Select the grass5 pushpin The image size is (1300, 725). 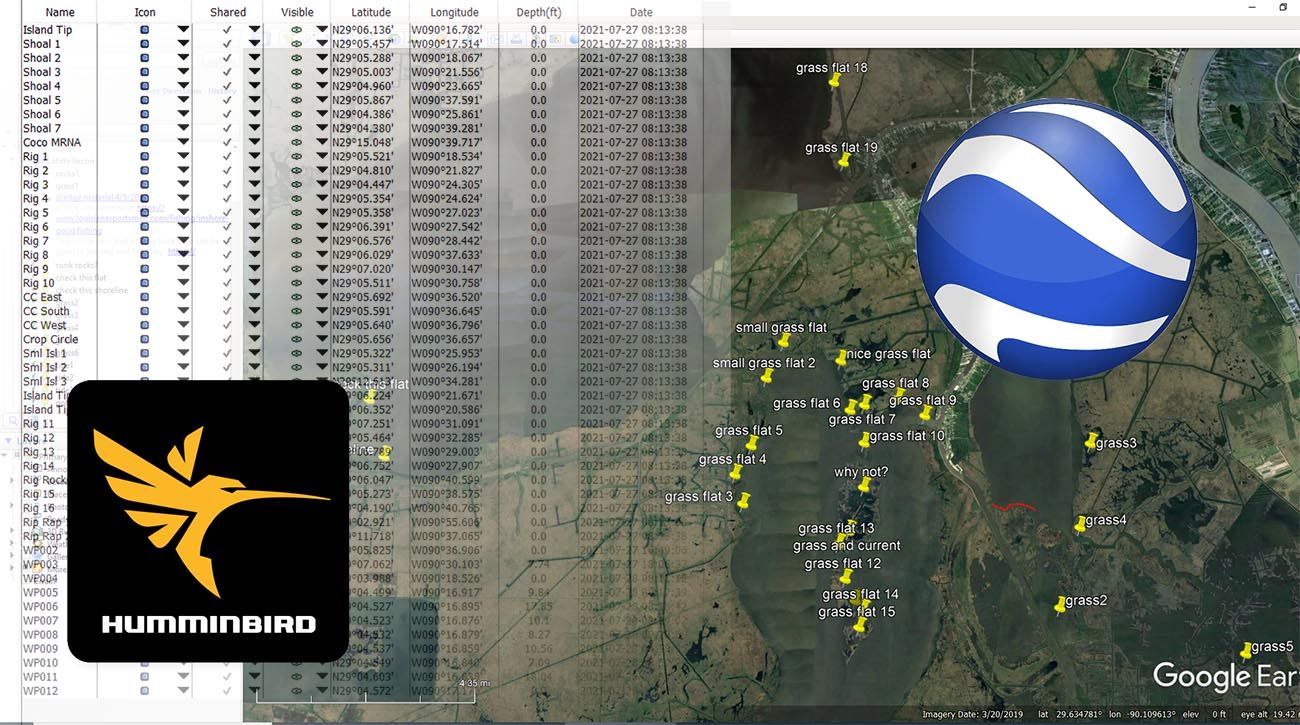click(1246, 650)
